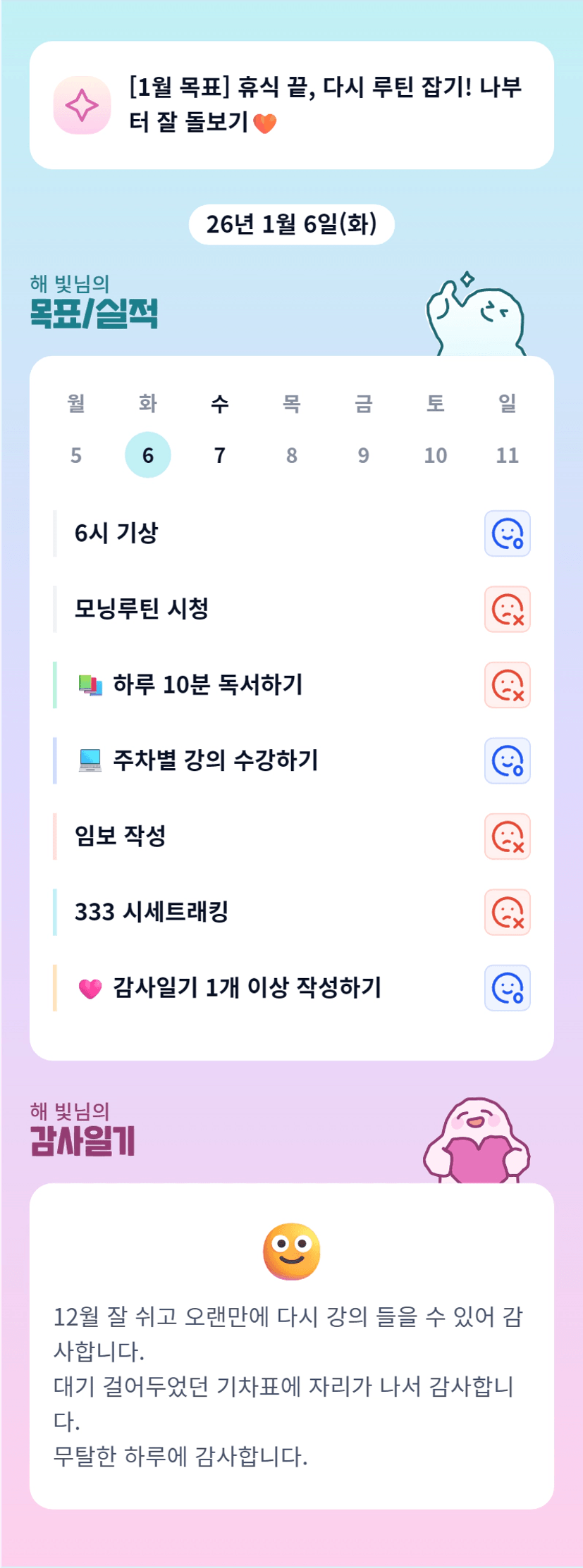Click the pink sparkle goal icon
Image resolution: width=583 pixels, height=1568 pixels.
point(82,106)
